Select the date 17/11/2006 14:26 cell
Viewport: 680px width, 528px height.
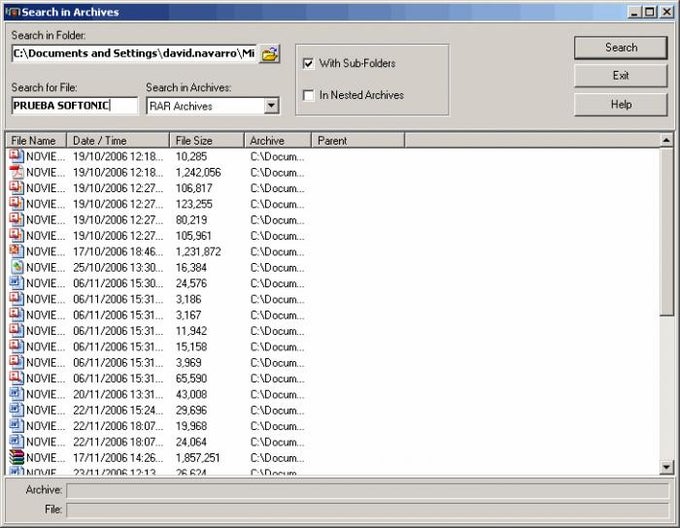(x=118, y=458)
